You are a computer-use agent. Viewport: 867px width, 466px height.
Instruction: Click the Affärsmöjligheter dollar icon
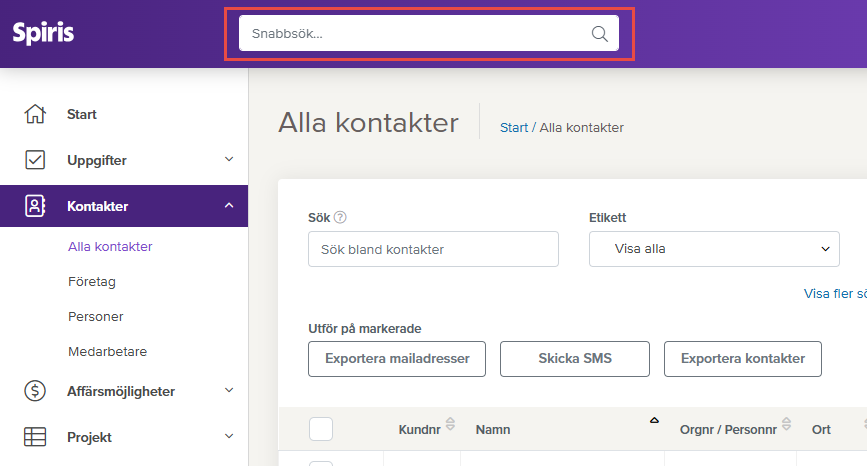[35, 391]
